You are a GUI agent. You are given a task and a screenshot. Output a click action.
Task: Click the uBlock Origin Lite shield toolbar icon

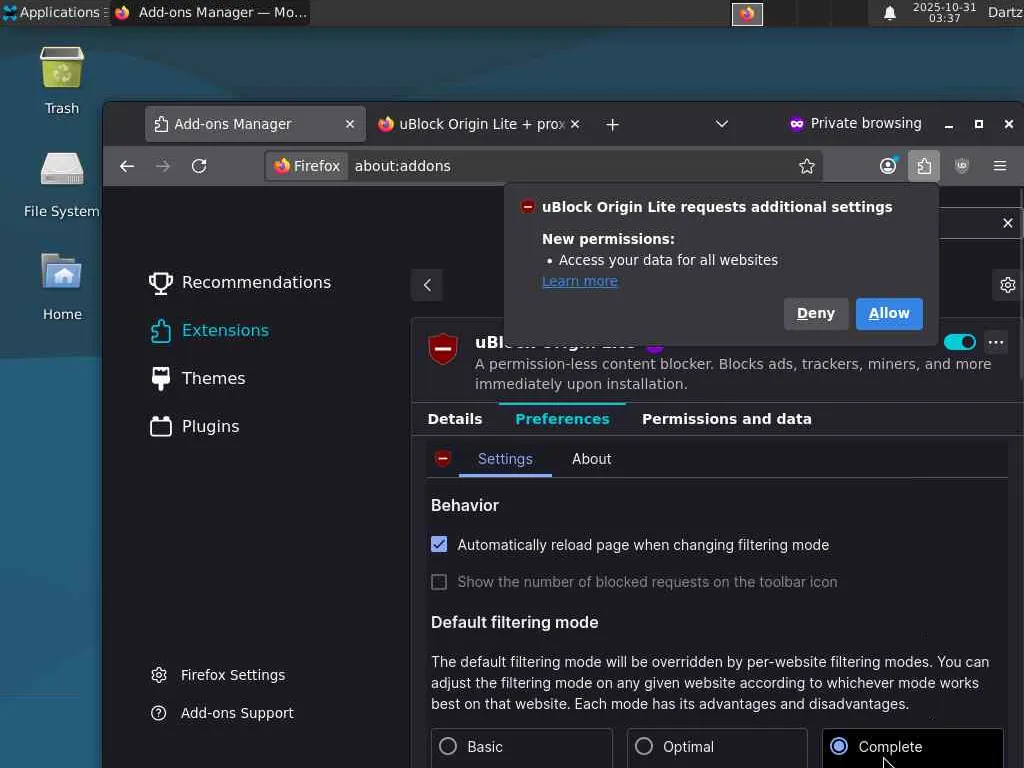point(962,166)
